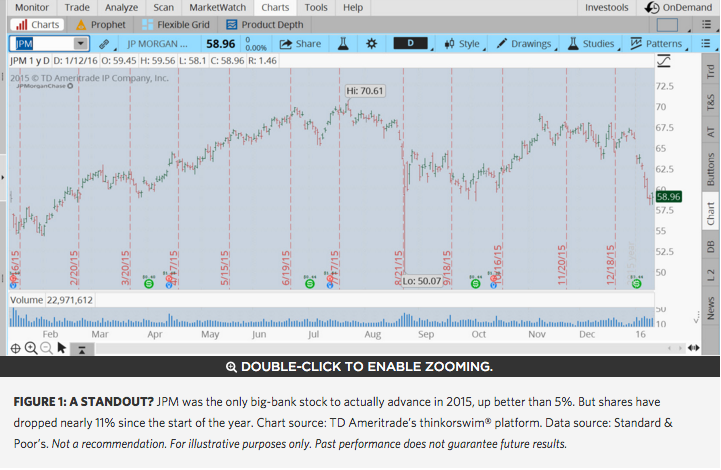Click the 6/19/15 expiration marker line
This screenshot has width=721, height=470.
[291, 179]
